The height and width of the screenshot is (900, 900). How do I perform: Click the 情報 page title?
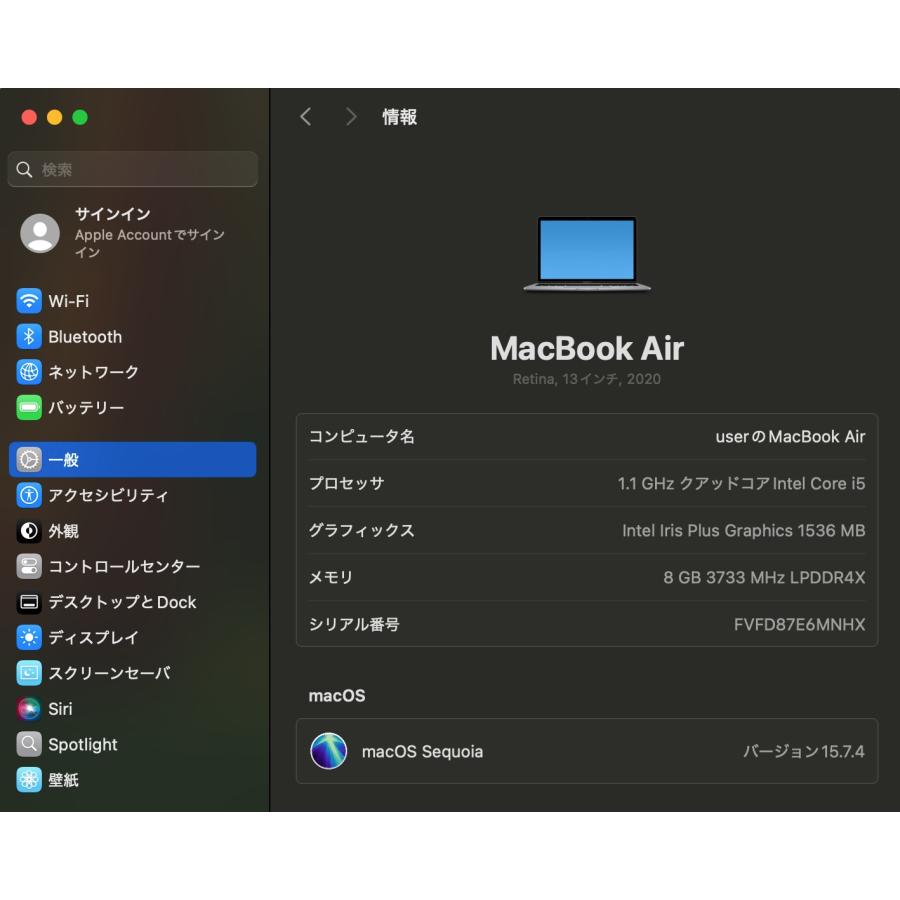pos(399,117)
